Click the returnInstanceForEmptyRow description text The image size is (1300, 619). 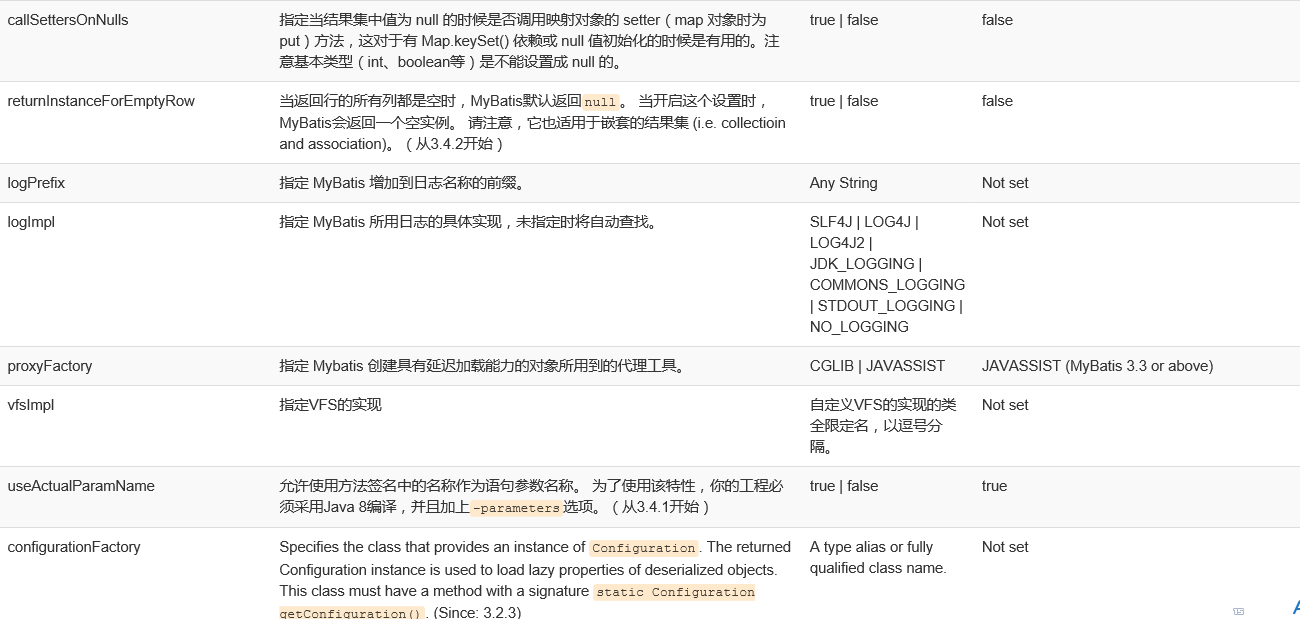(x=532, y=122)
